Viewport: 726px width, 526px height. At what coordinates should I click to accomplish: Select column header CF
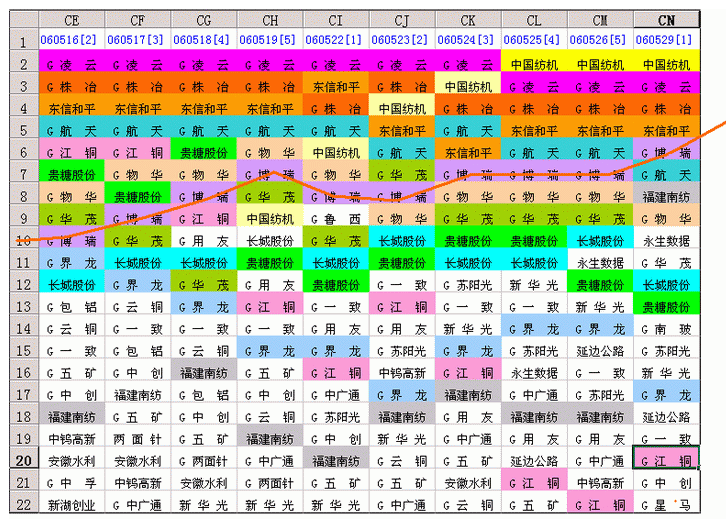coord(138,20)
